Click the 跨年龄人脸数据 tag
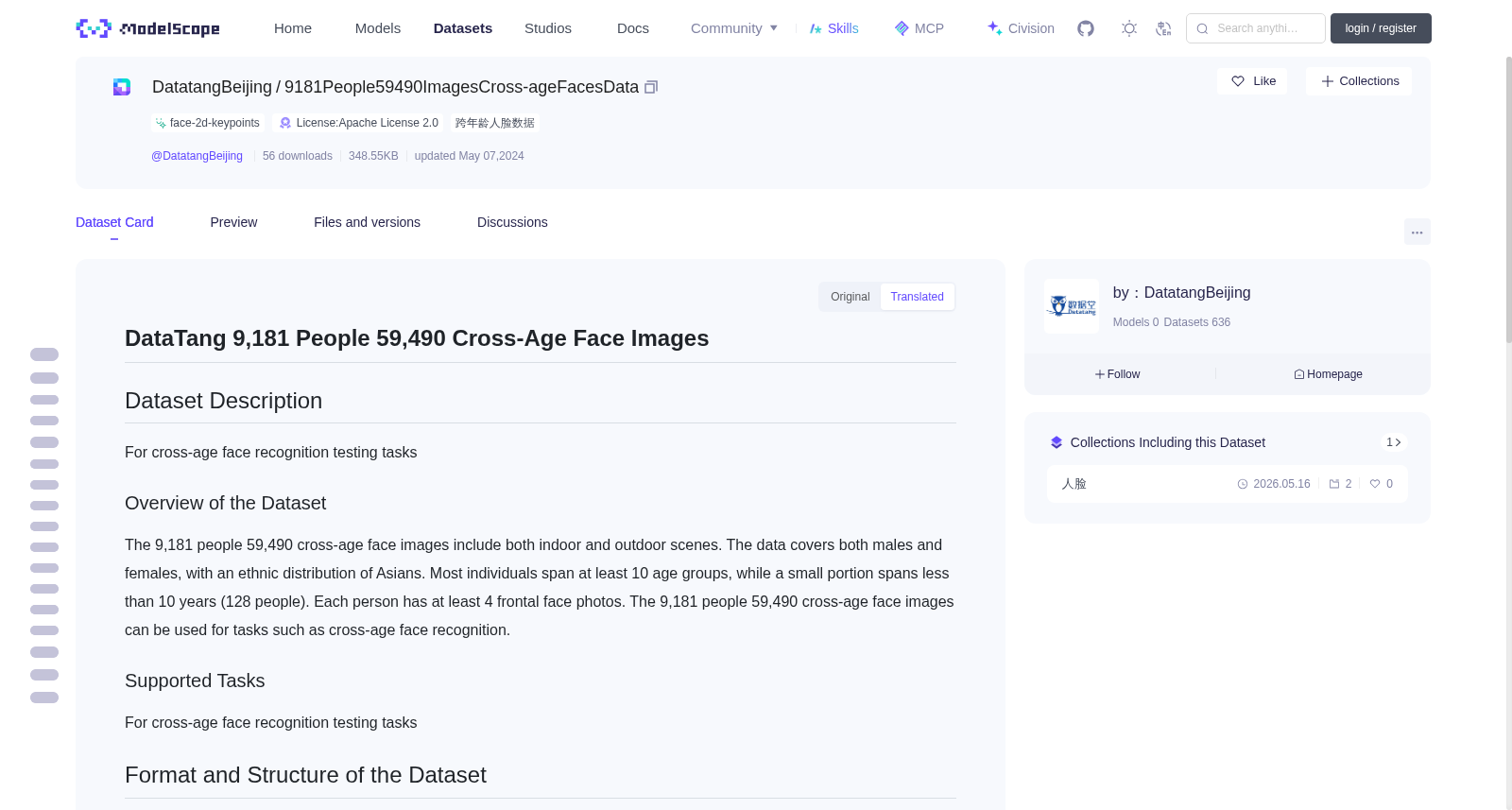The image size is (1512, 810). click(494, 123)
